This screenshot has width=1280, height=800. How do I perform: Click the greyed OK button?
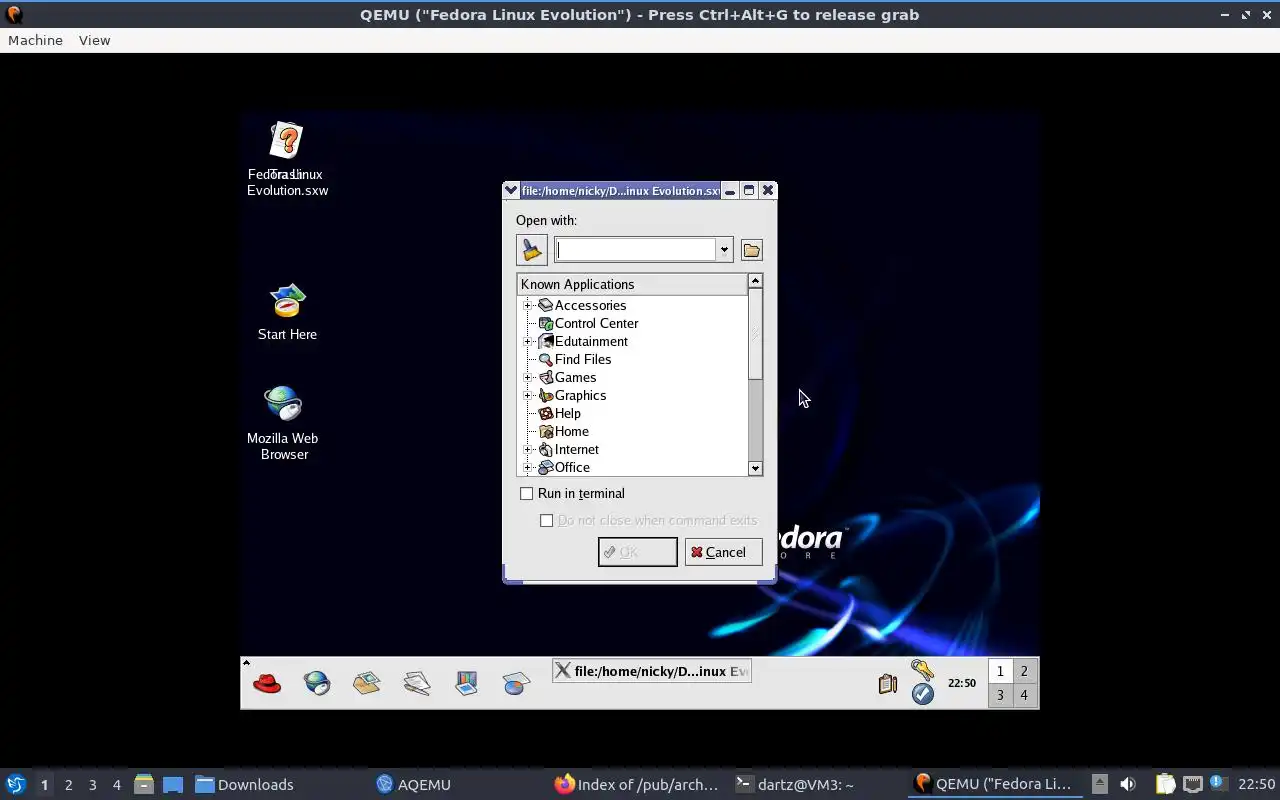click(x=637, y=552)
